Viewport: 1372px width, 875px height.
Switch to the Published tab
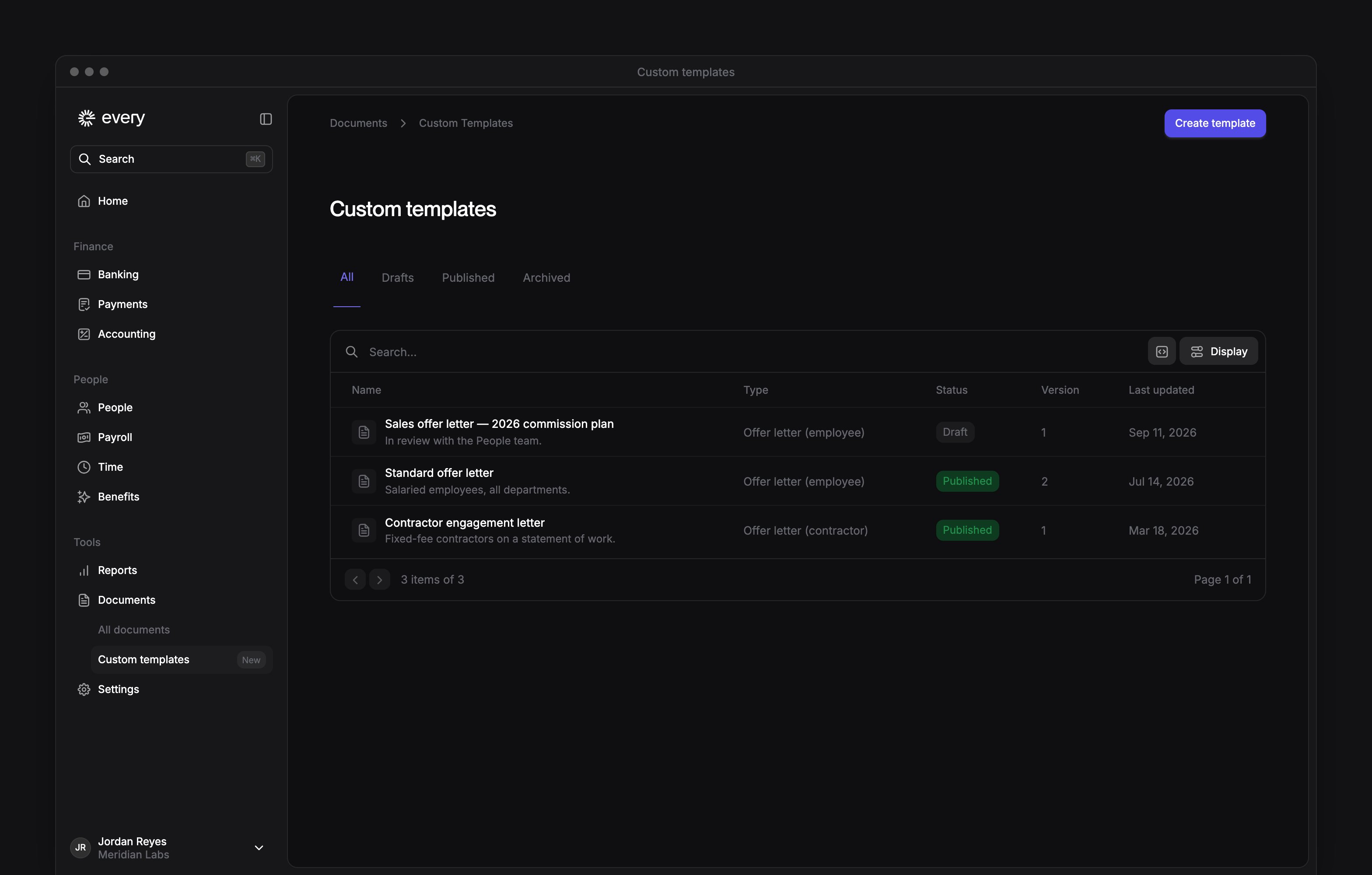469,278
